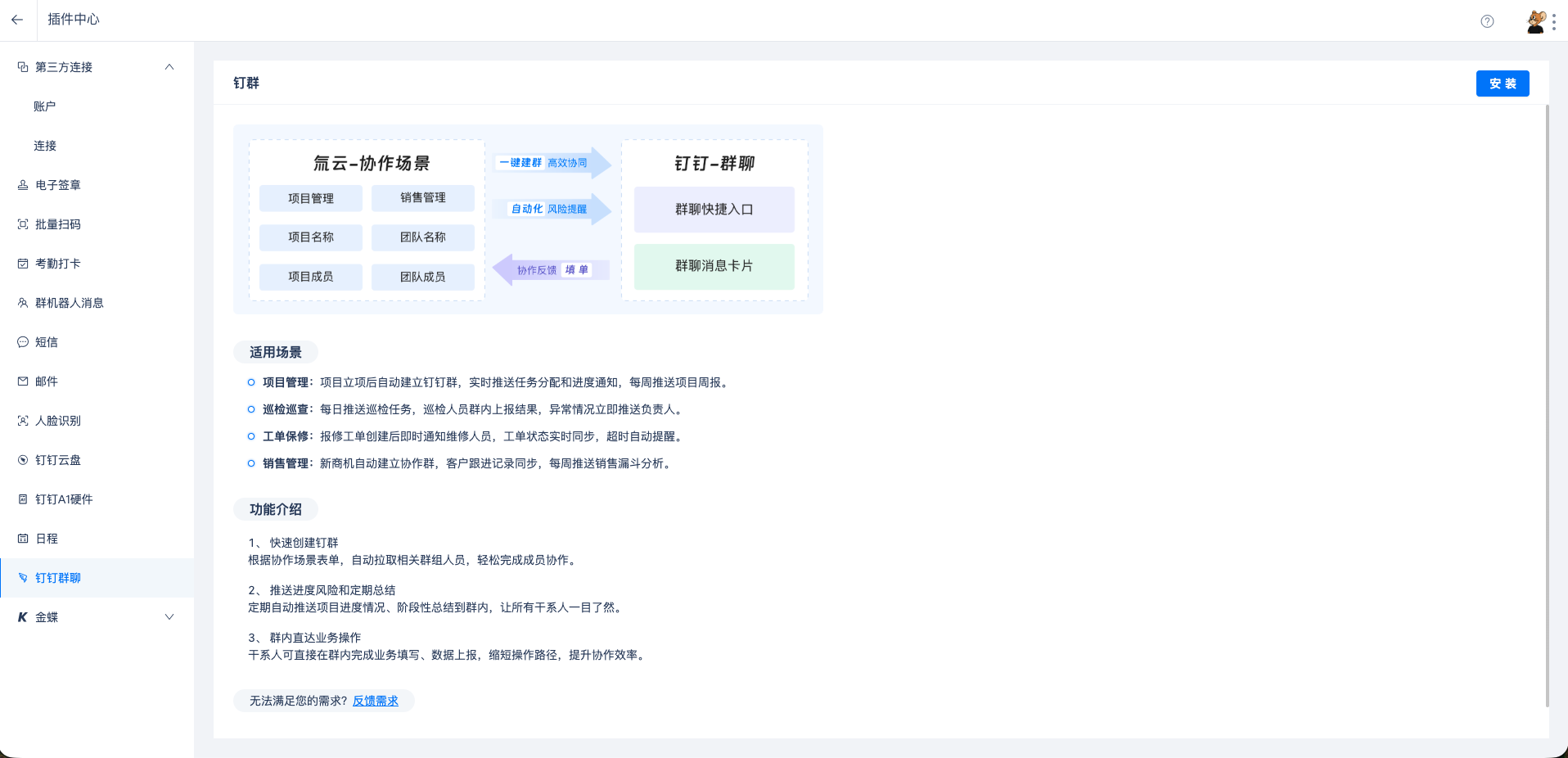The width and height of the screenshot is (1568, 758).
Task: Click the 项目管理 scenario bullet text
Action: (x=497, y=382)
